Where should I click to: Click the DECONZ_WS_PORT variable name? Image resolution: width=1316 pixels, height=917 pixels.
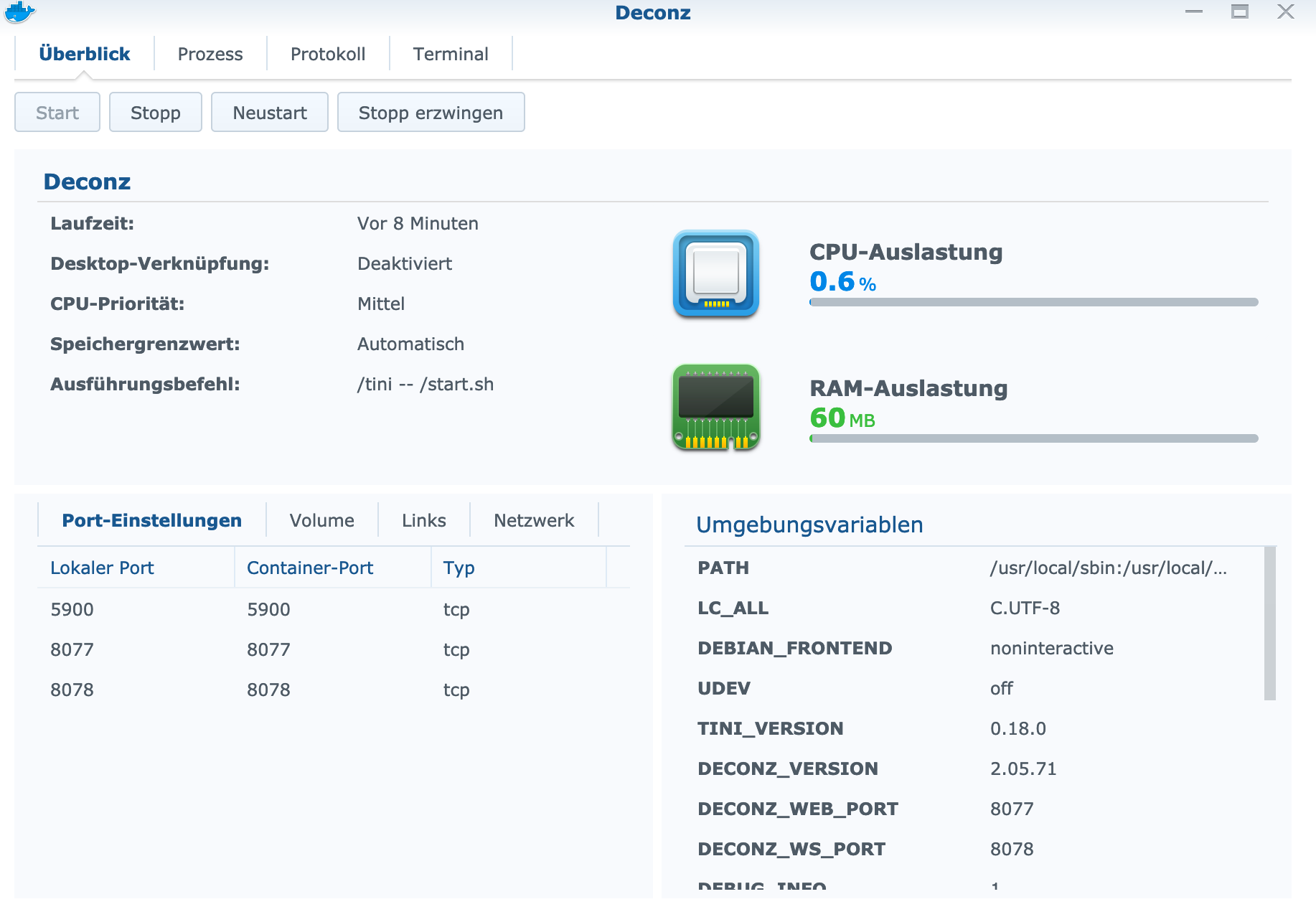pos(791,849)
